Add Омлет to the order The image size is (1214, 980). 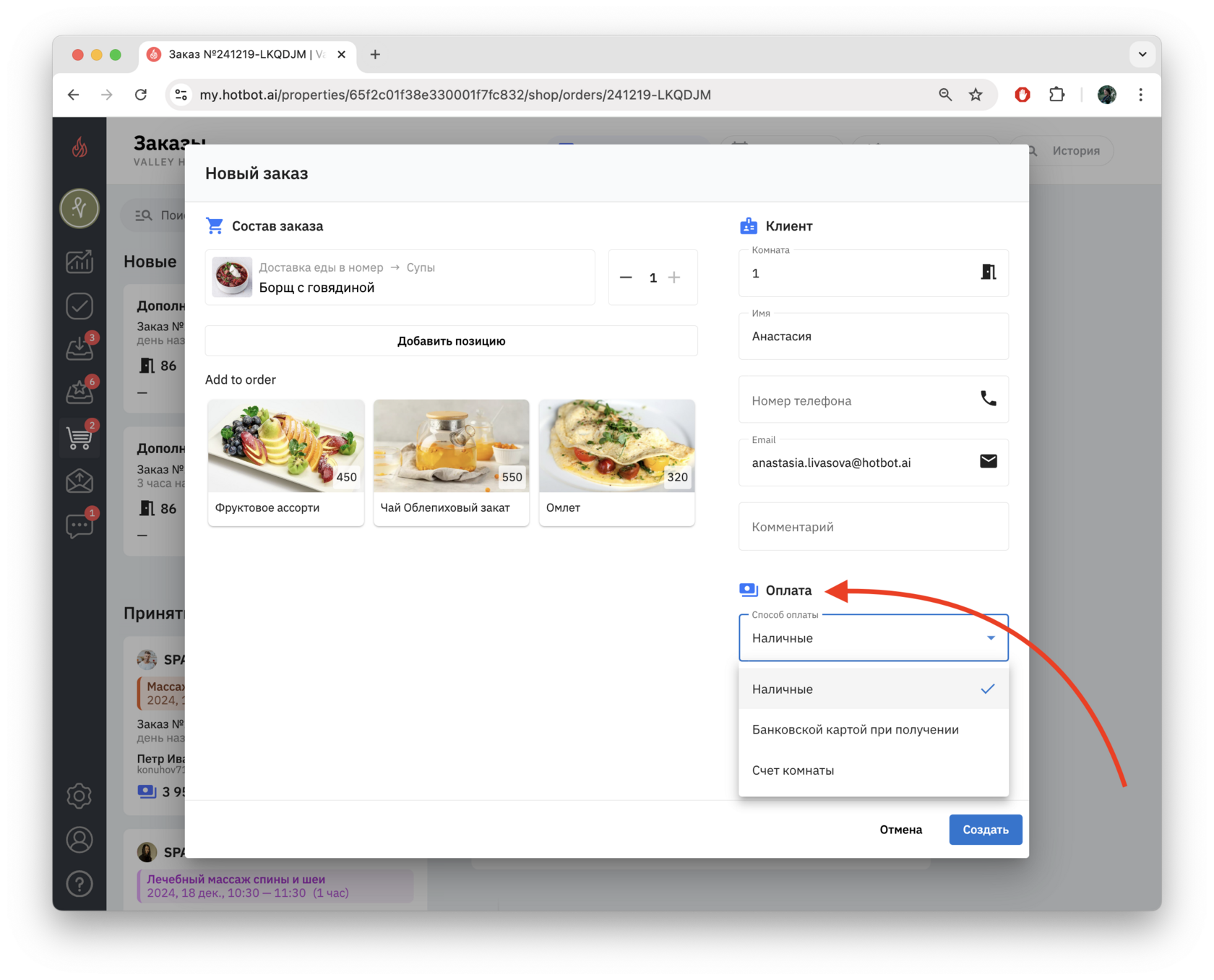point(617,462)
